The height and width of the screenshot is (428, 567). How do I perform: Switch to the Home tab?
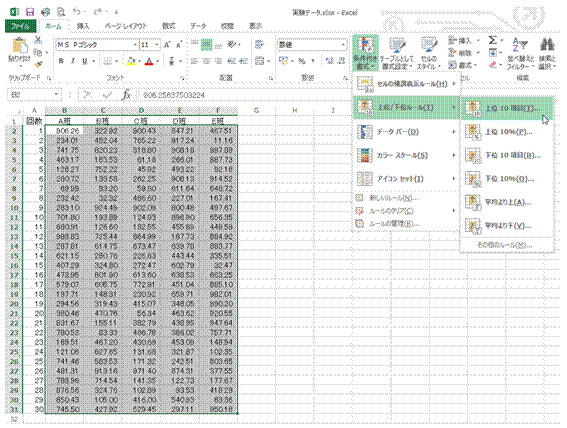[53, 26]
